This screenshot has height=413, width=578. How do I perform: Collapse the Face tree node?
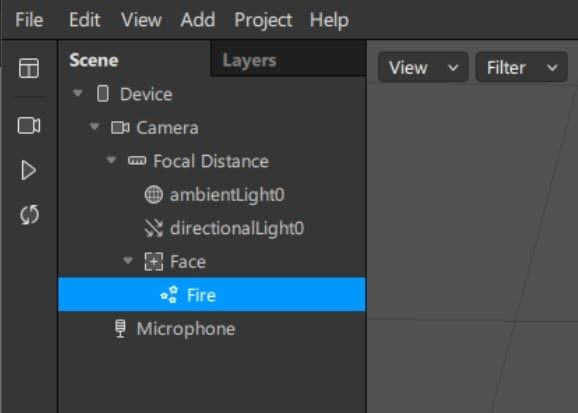pyautogui.click(x=128, y=260)
